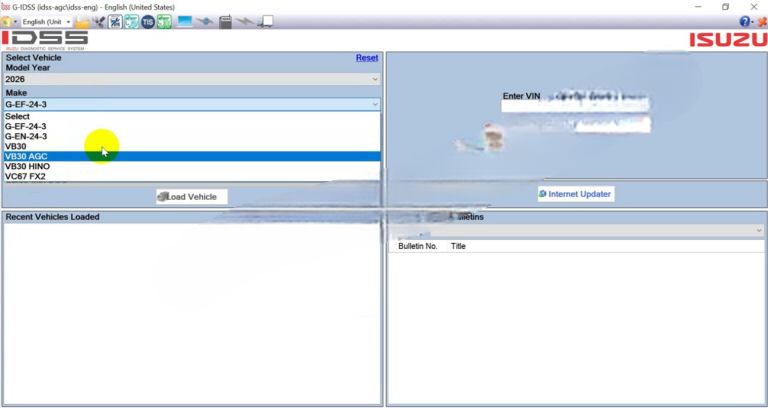Click the Reset link
The image size is (768, 408).
(x=367, y=58)
